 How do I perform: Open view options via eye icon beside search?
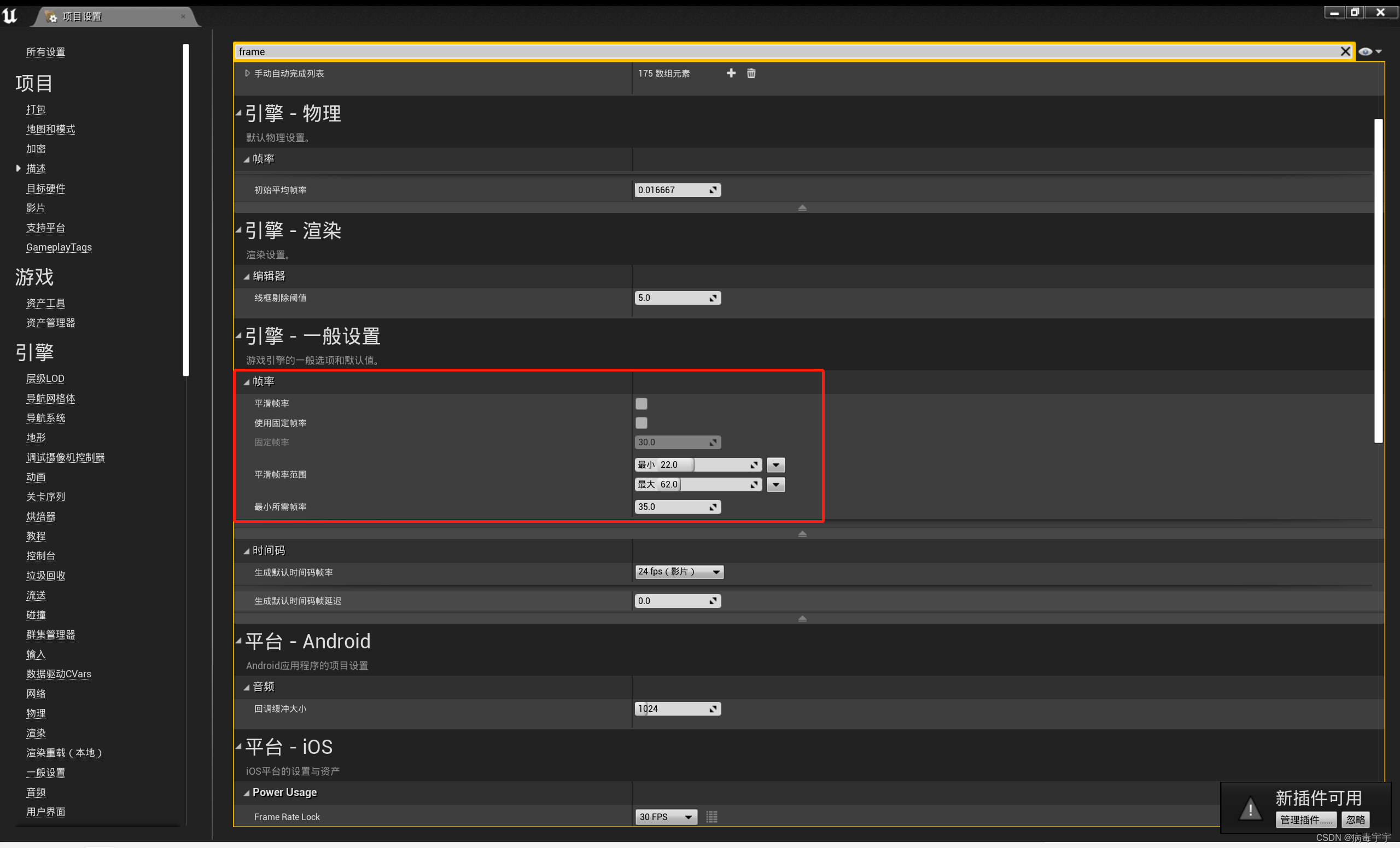(1366, 51)
